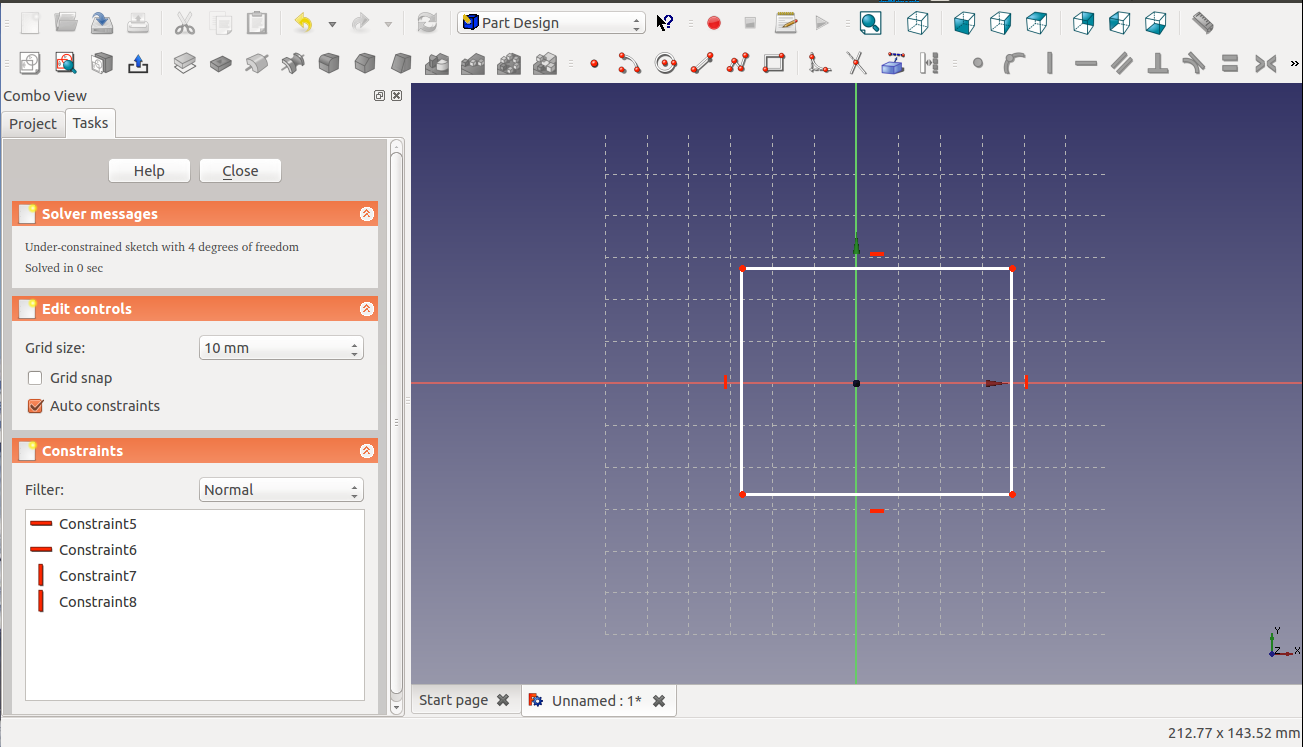The height and width of the screenshot is (747, 1303).
Task: Select the sketcher Point tool
Action: [x=594, y=64]
